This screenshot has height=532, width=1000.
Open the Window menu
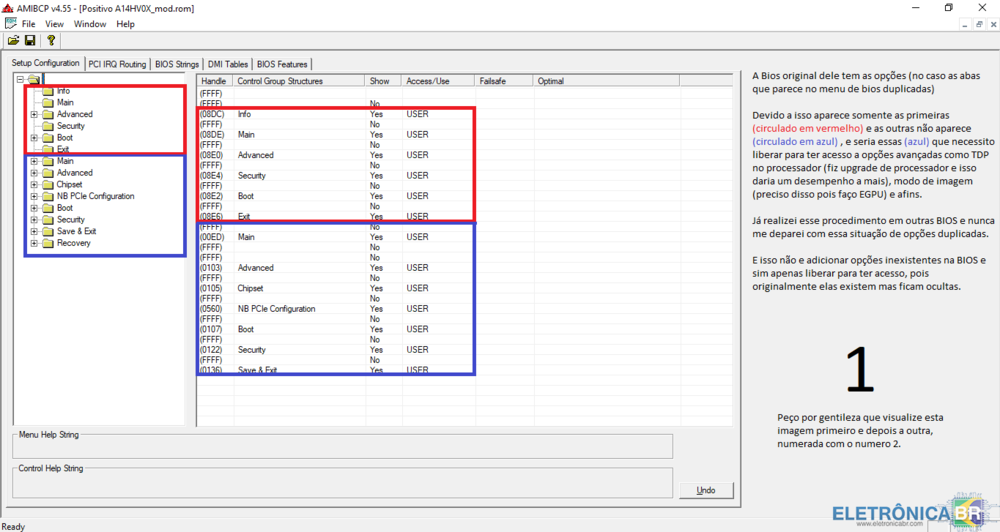[90, 23]
